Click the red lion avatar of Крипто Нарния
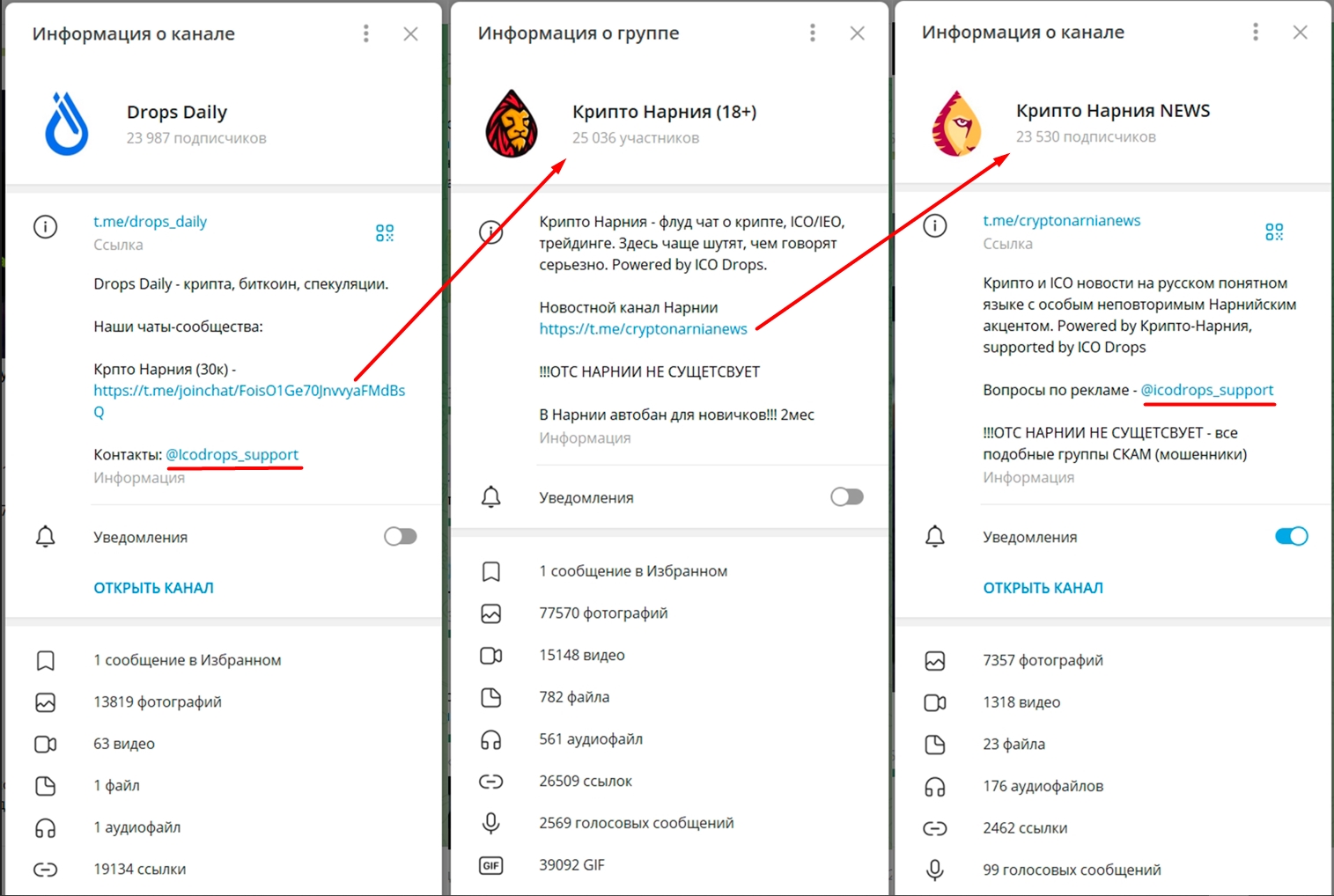The image size is (1334, 896). click(512, 123)
